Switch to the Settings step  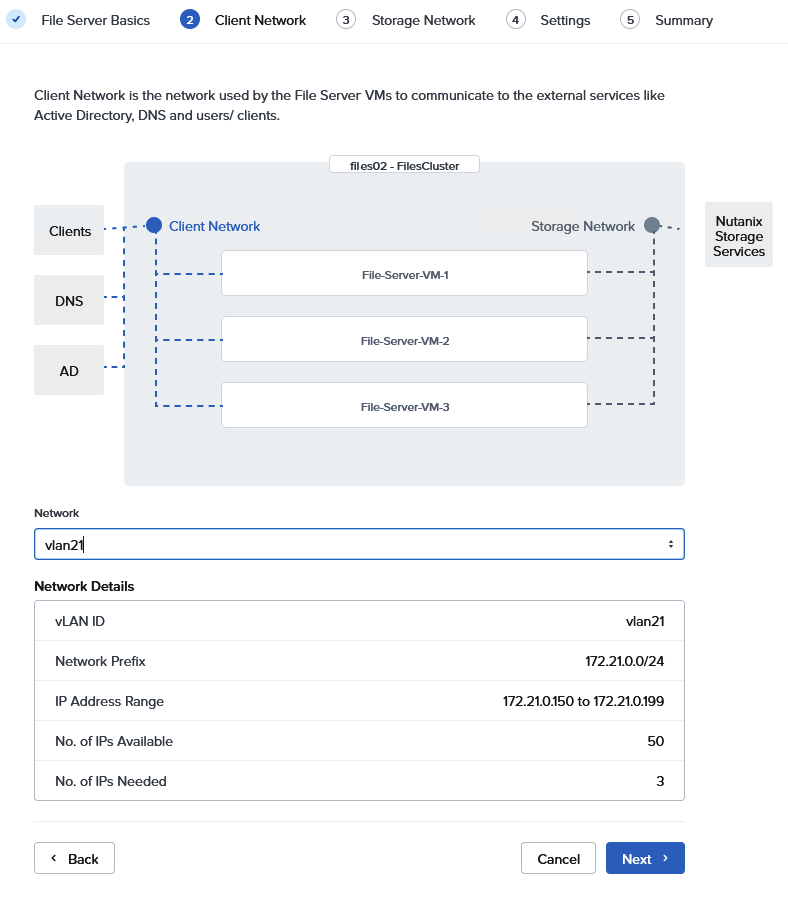point(565,20)
